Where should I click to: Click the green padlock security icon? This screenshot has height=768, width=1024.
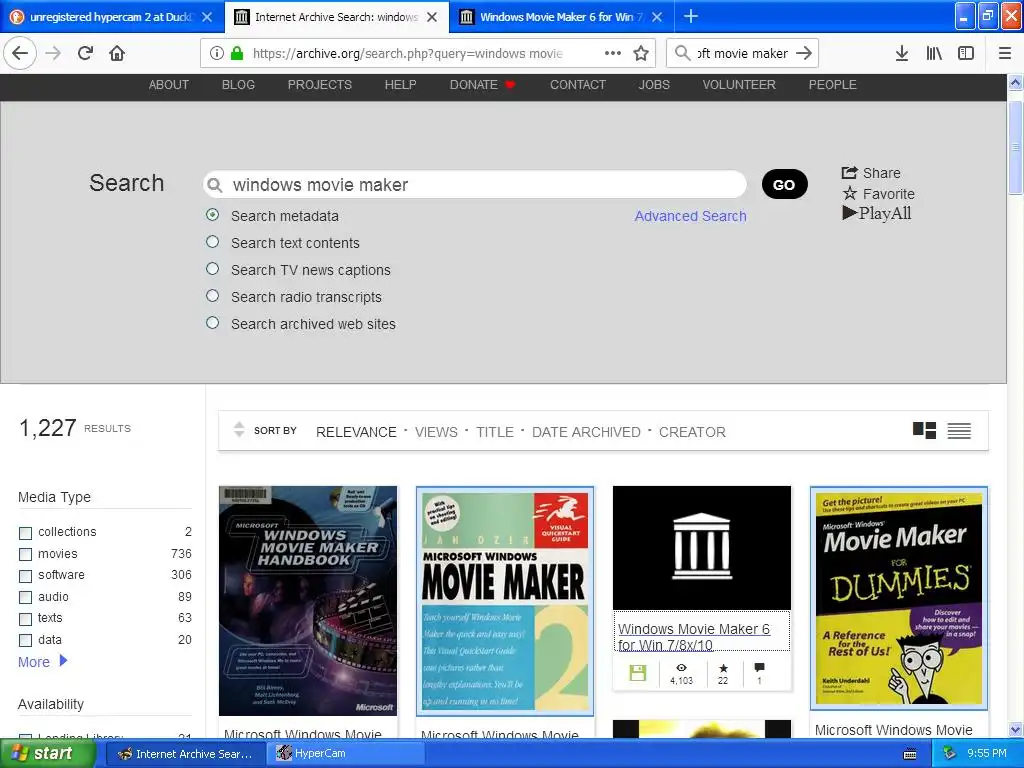coord(237,54)
